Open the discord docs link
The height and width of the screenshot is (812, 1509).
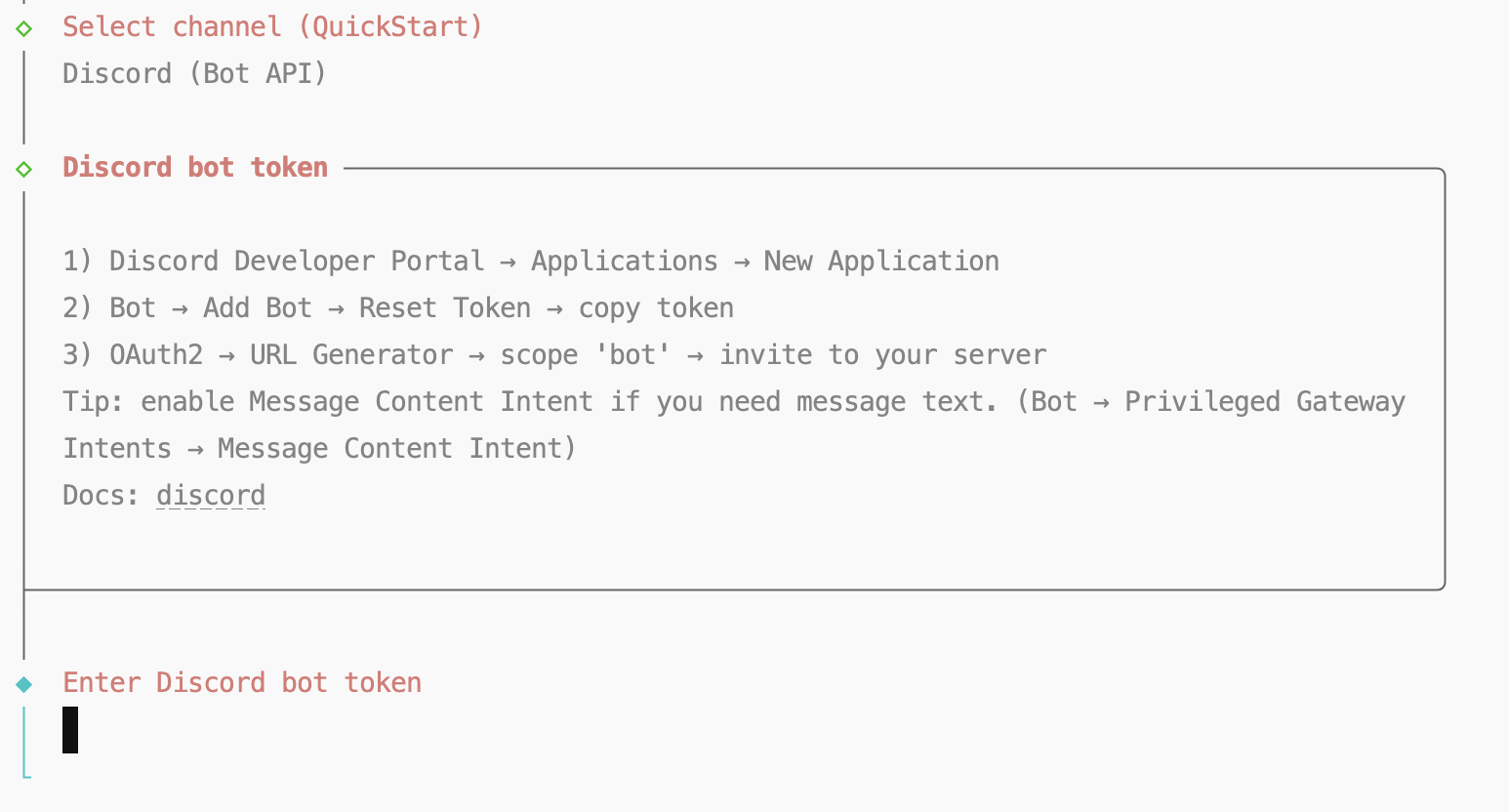(x=211, y=496)
